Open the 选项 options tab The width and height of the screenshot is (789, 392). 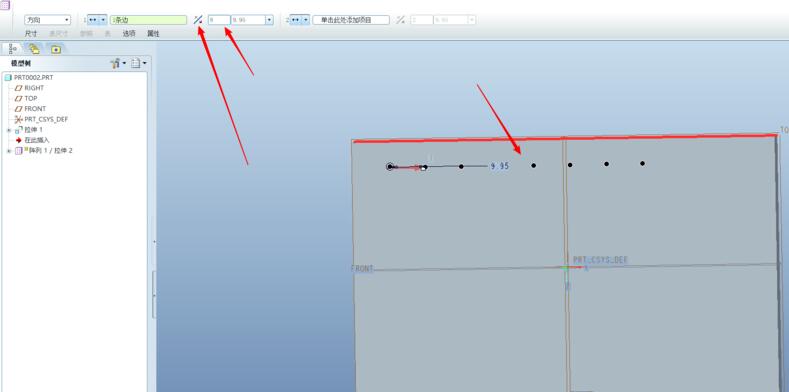(x=129, y=34)
